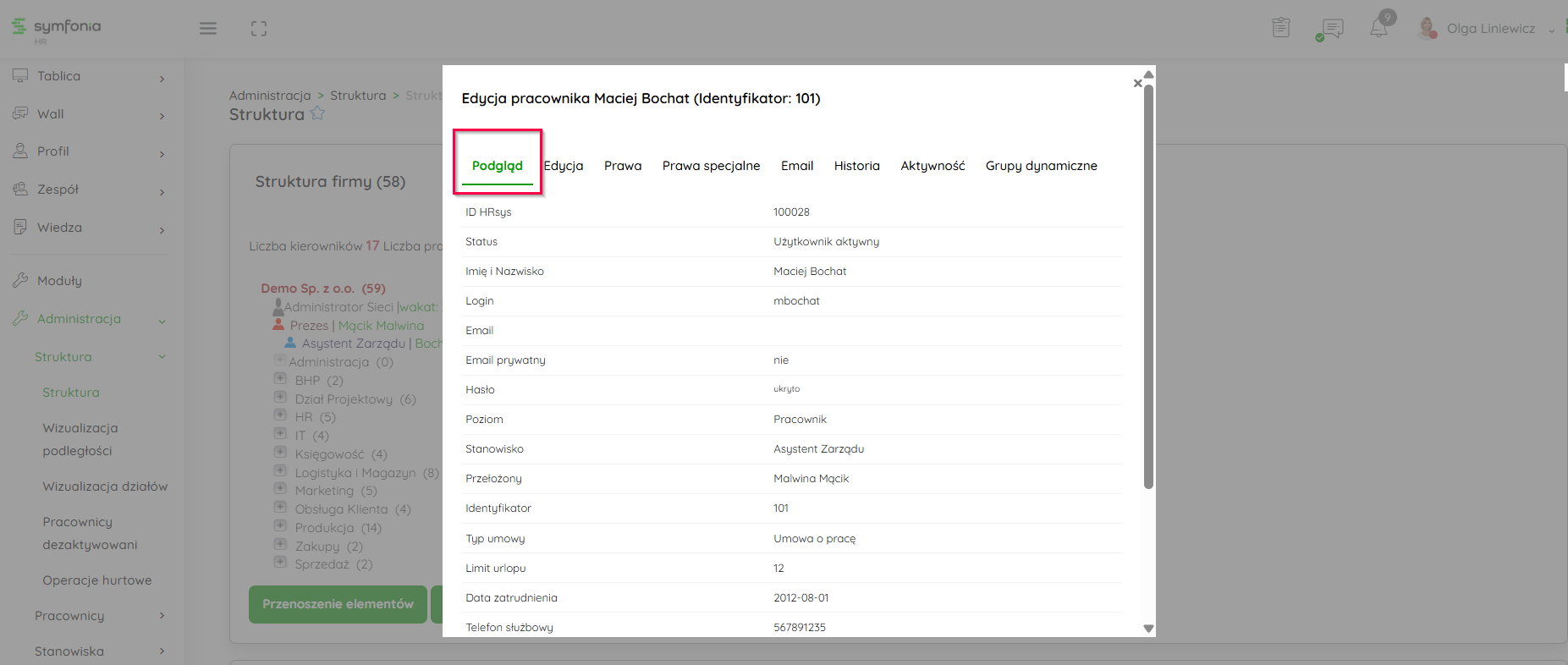The width and height of the screenshot is (1568, 665).
Task: Switch to the Historia tab
Action: (x=856, y=166)
